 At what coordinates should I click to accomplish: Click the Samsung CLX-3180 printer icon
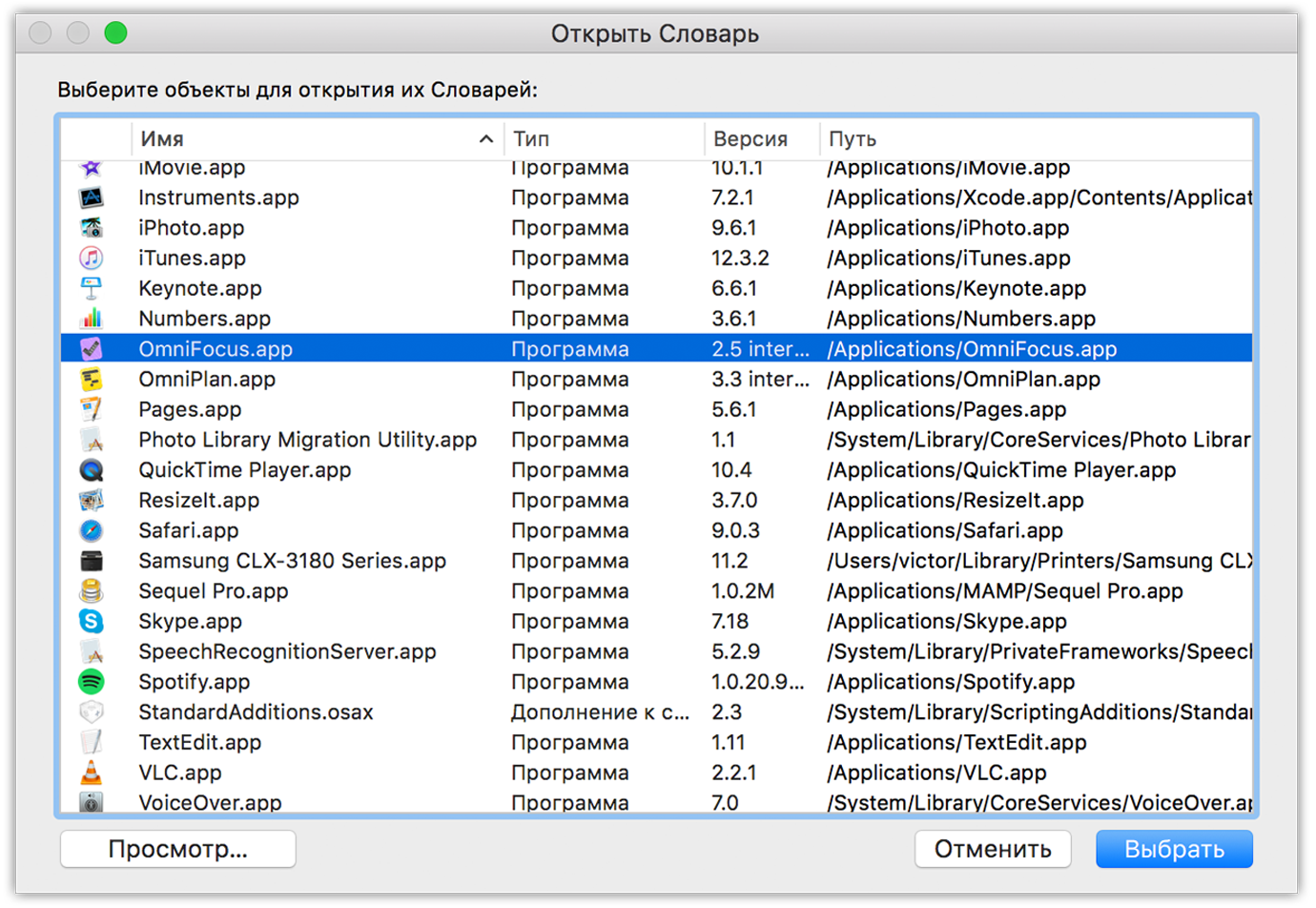(92, 561)
